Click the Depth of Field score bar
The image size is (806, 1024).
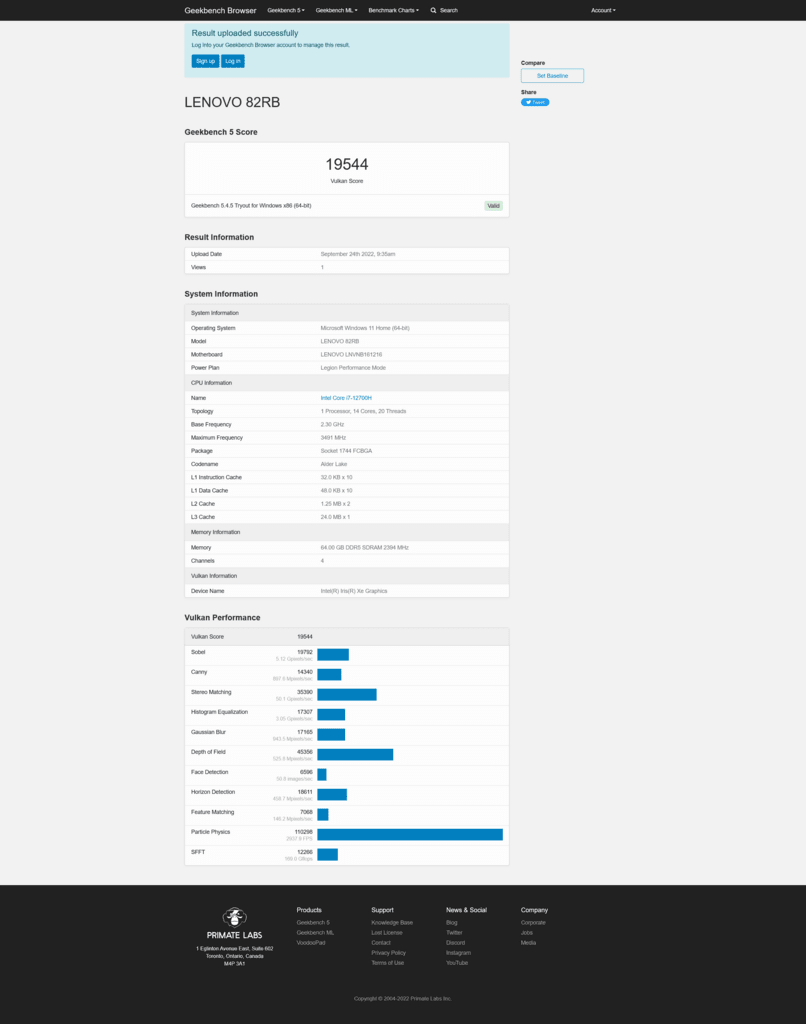coord(355,755)
